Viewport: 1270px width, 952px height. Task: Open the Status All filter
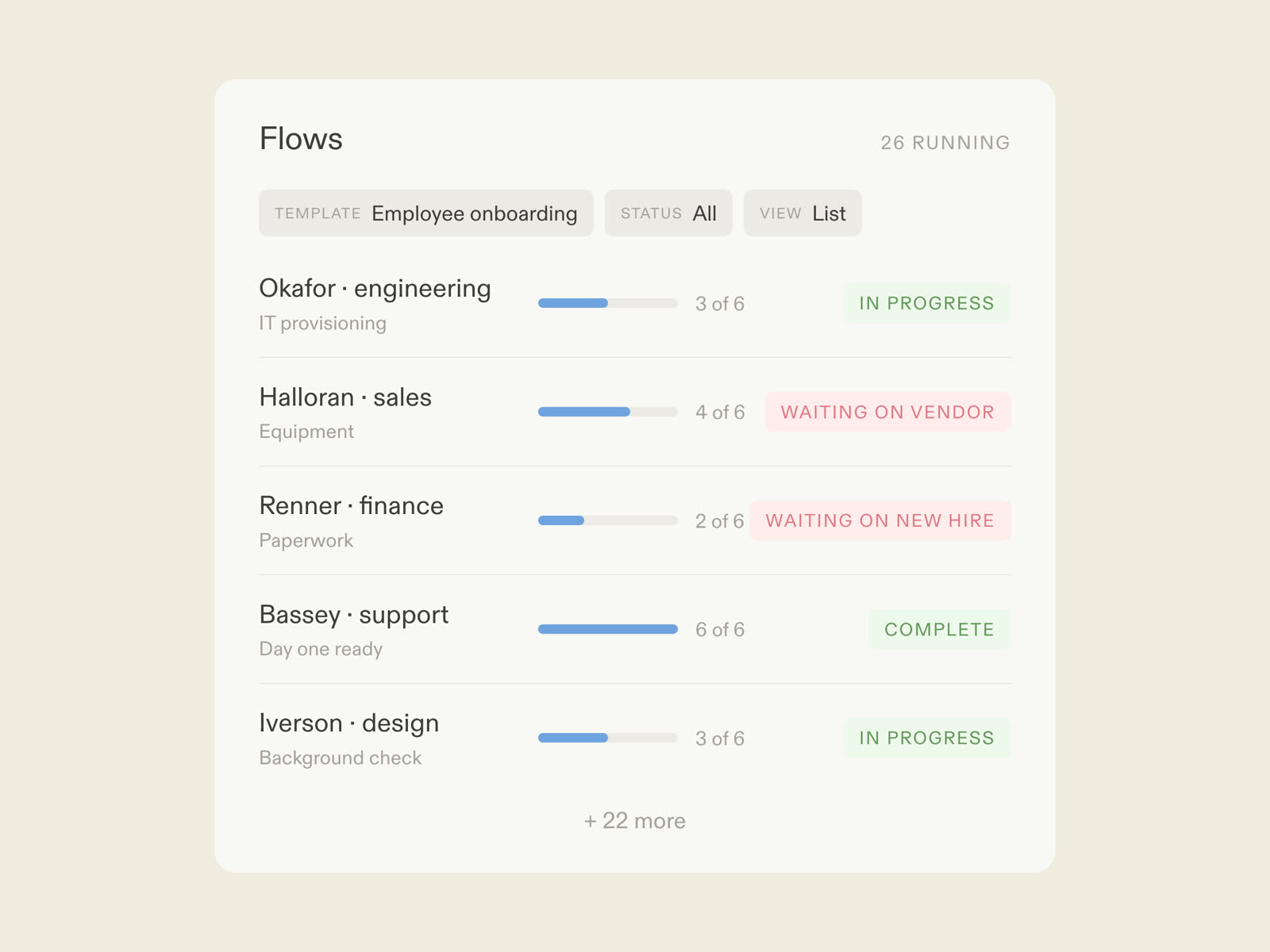[x=668, y=213]
